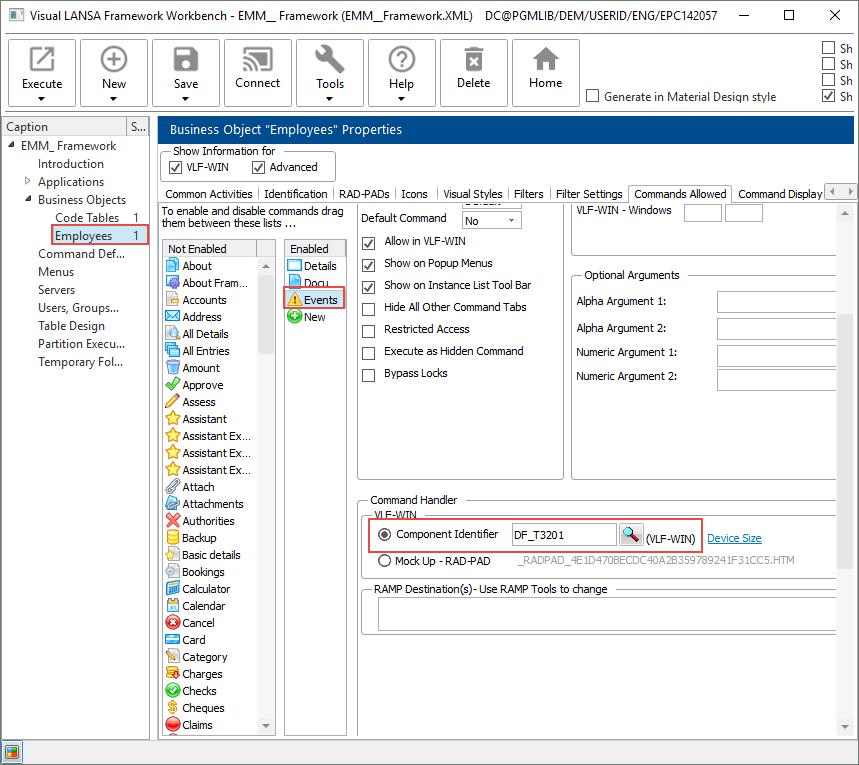Open the Visual Styles tab

pyautogui.click(x=472, y=194)
